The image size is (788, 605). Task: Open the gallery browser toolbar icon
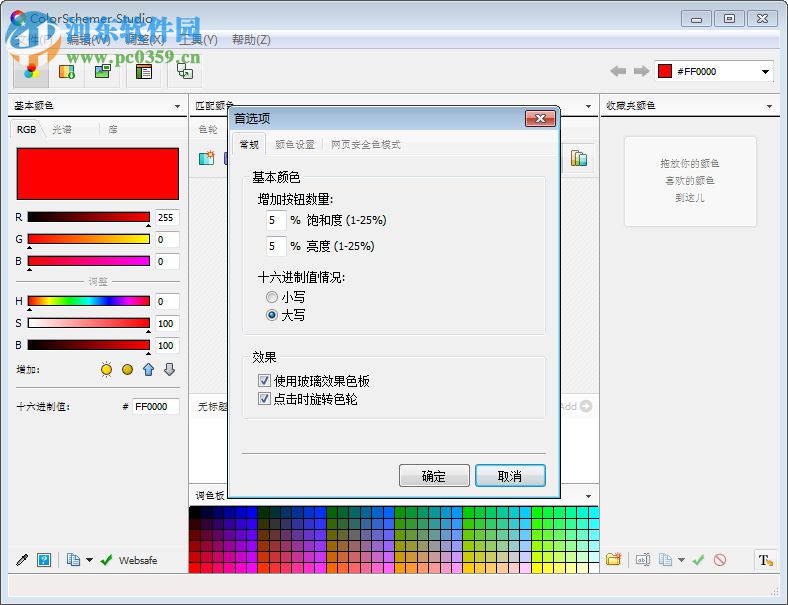(x=144, y=72)
